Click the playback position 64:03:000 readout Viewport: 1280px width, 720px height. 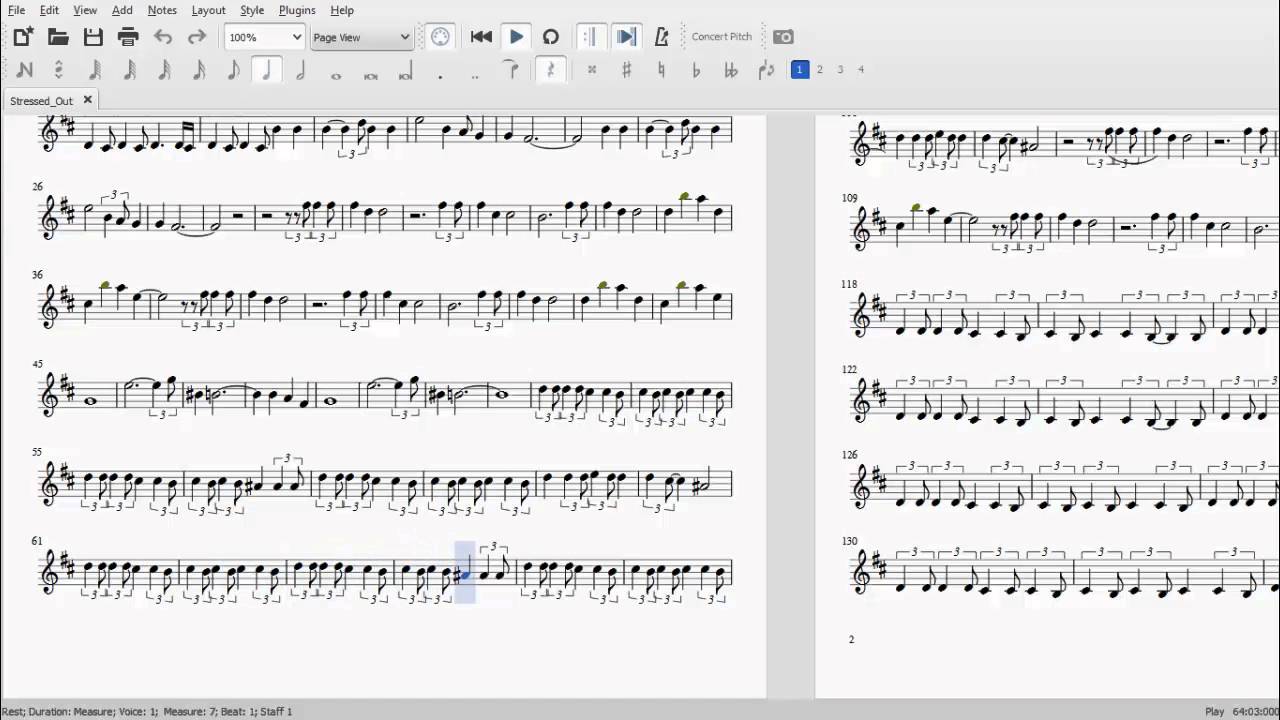click(1253, 711)
